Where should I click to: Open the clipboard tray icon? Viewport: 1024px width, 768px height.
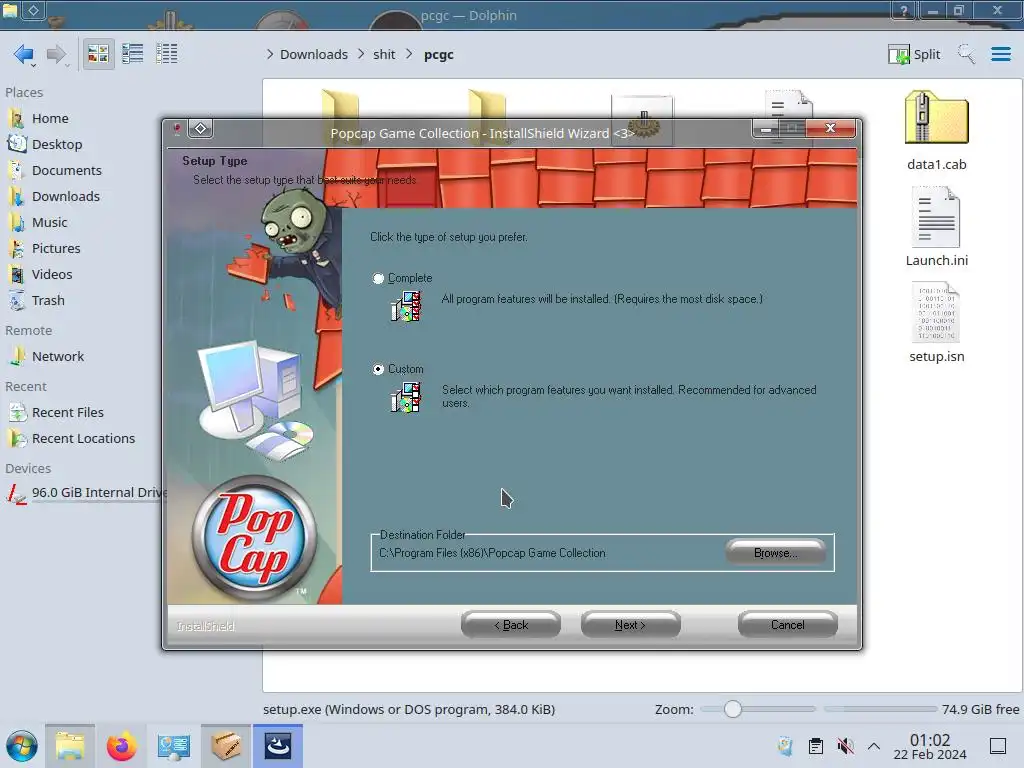pos(816,746)
